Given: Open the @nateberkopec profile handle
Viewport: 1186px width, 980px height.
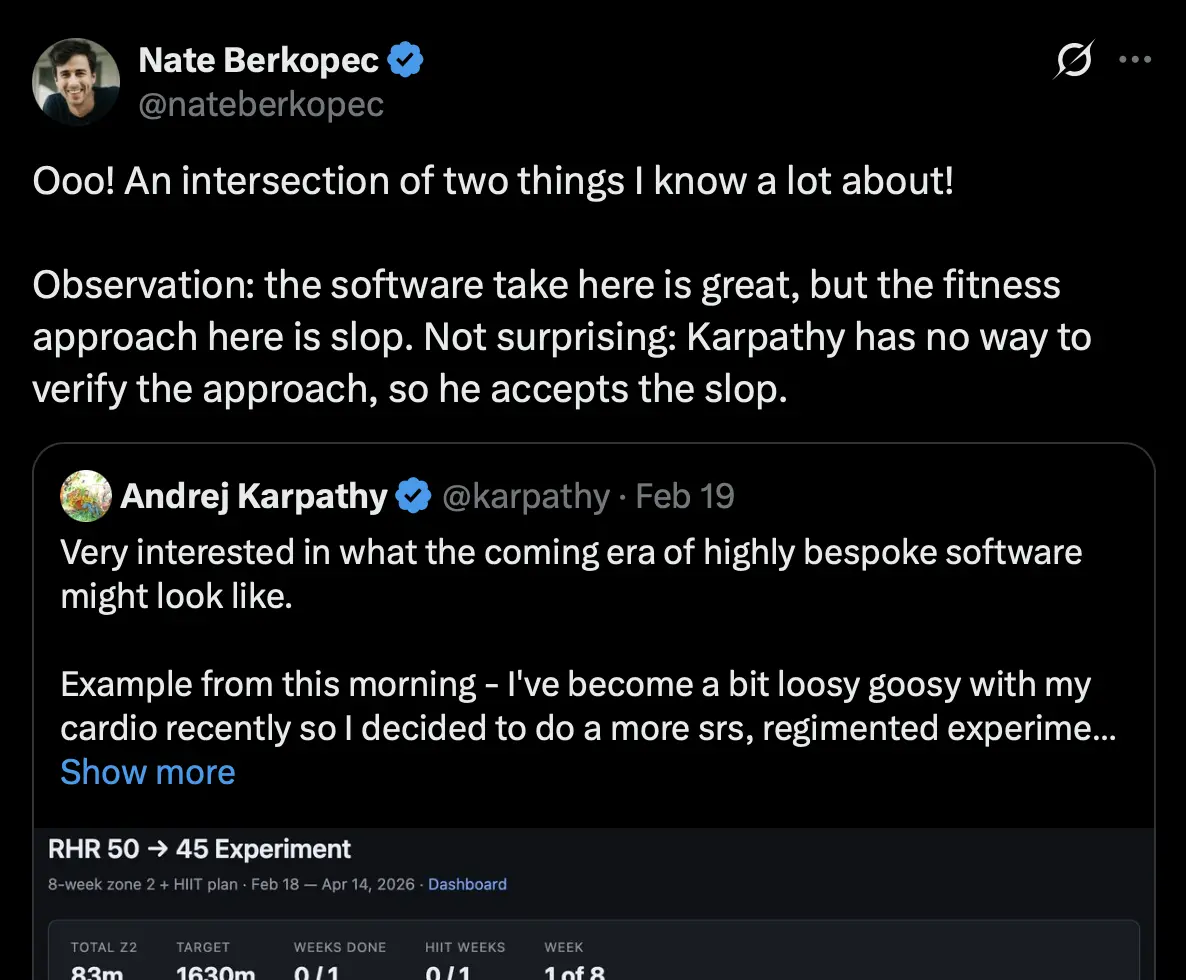Looking at the screenshot, I should [262, 104].
